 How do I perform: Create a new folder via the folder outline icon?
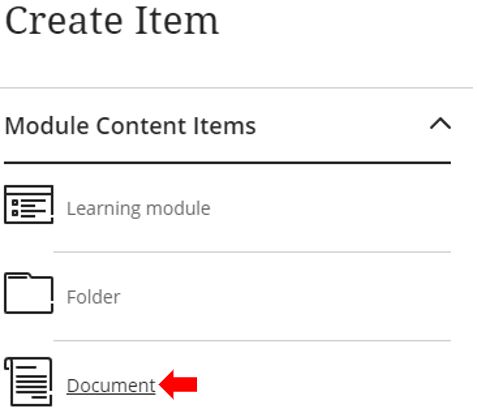tap(29, 293)
